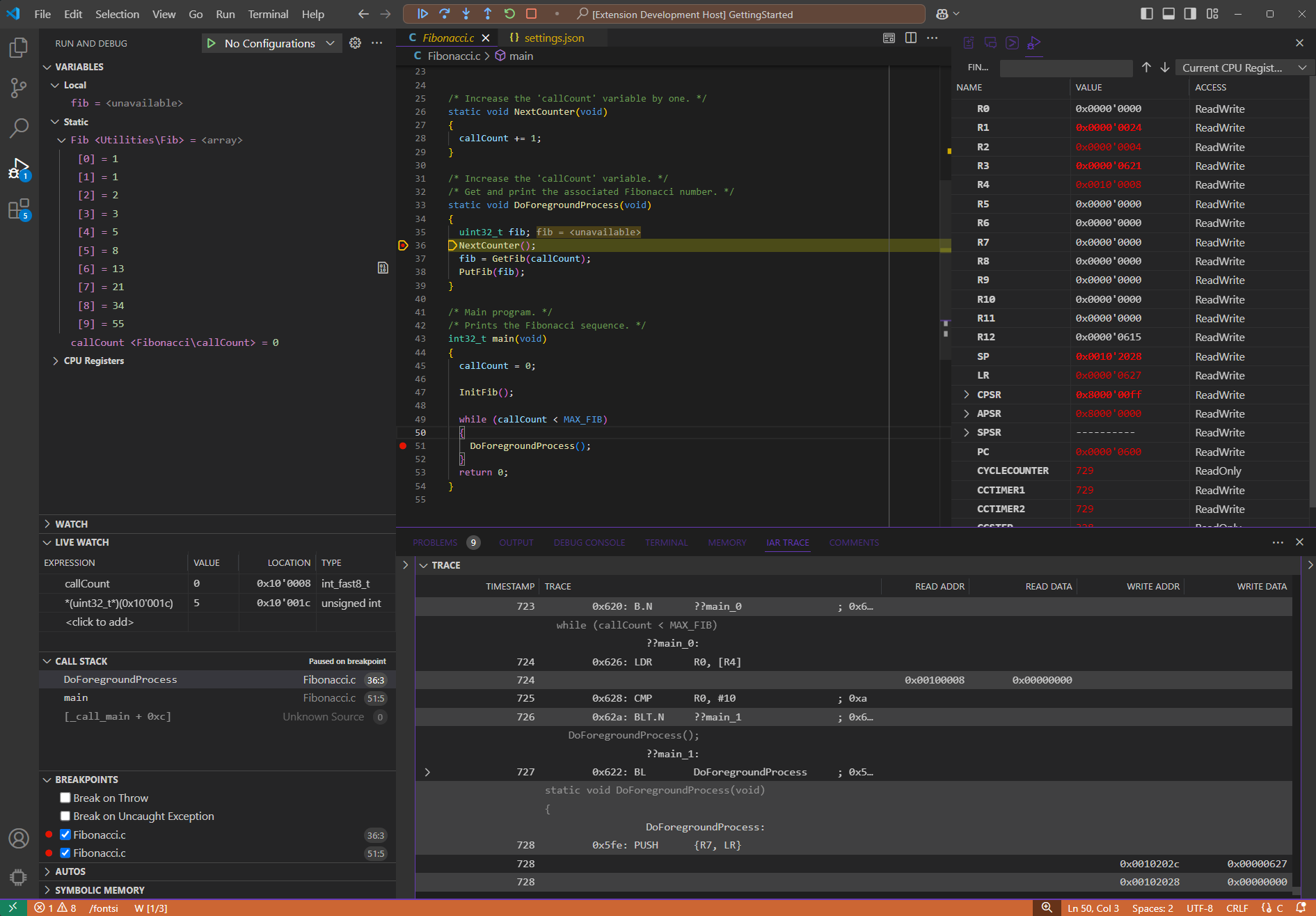Image resolution: width=1316 pixels, height=916 pixels.
Task: Expand the CPU Registers variables node
Action: coord(56,361)
